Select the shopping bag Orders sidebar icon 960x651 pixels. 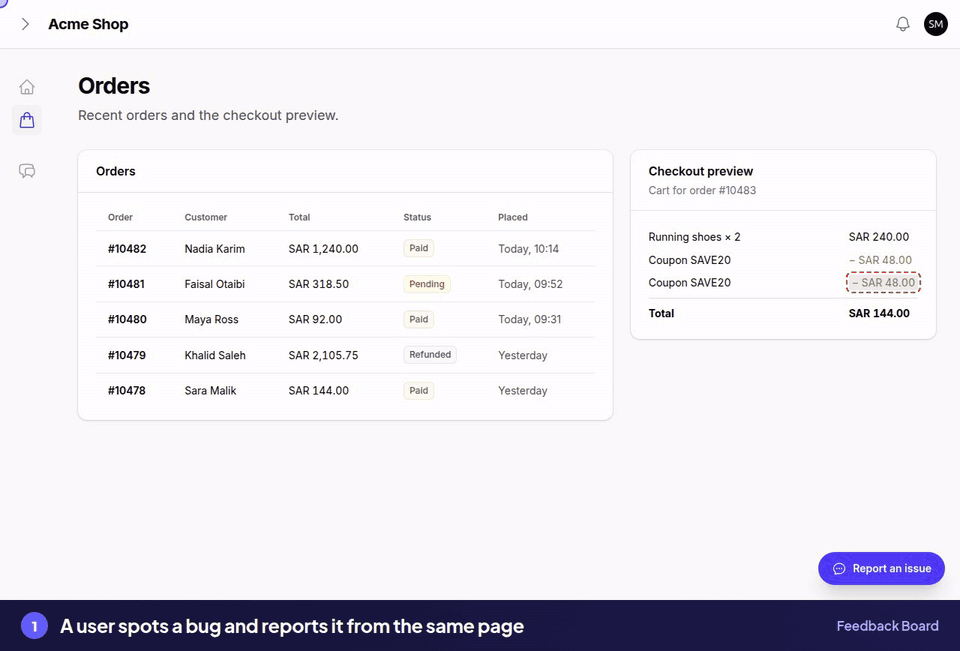[27, 119]
